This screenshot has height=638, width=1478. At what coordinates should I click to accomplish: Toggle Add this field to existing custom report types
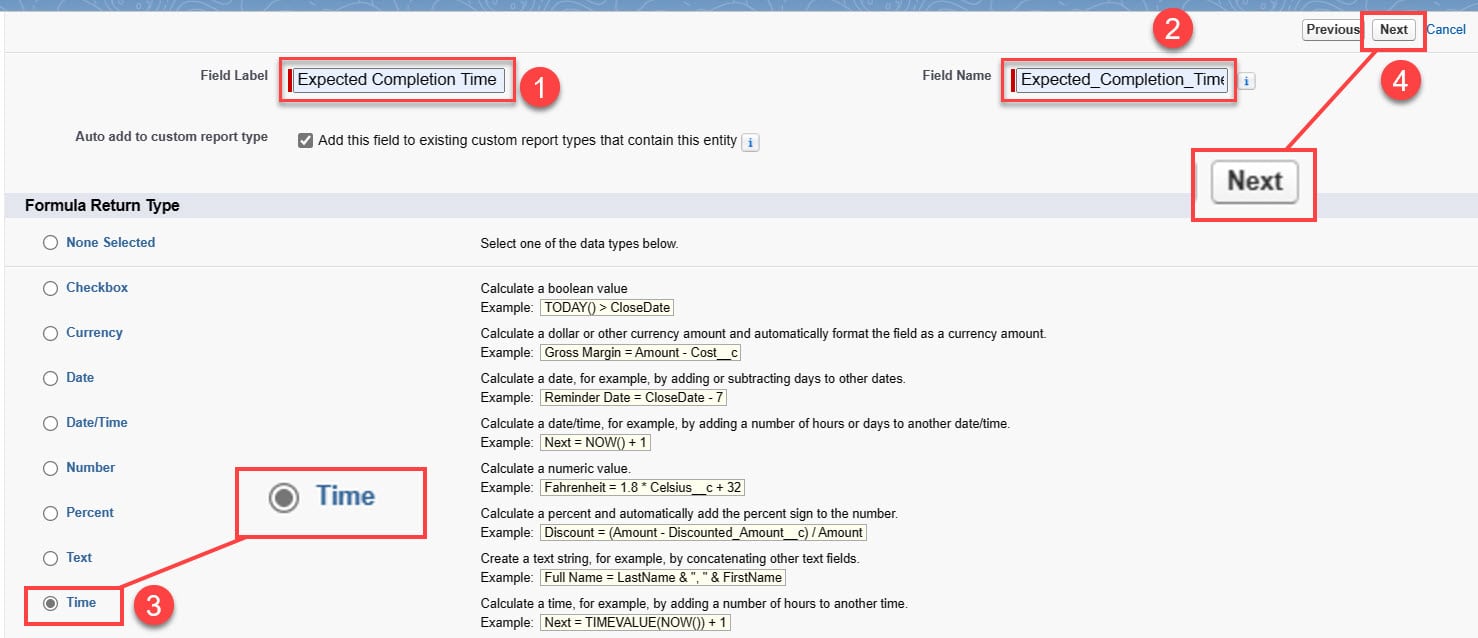point(306,141)
